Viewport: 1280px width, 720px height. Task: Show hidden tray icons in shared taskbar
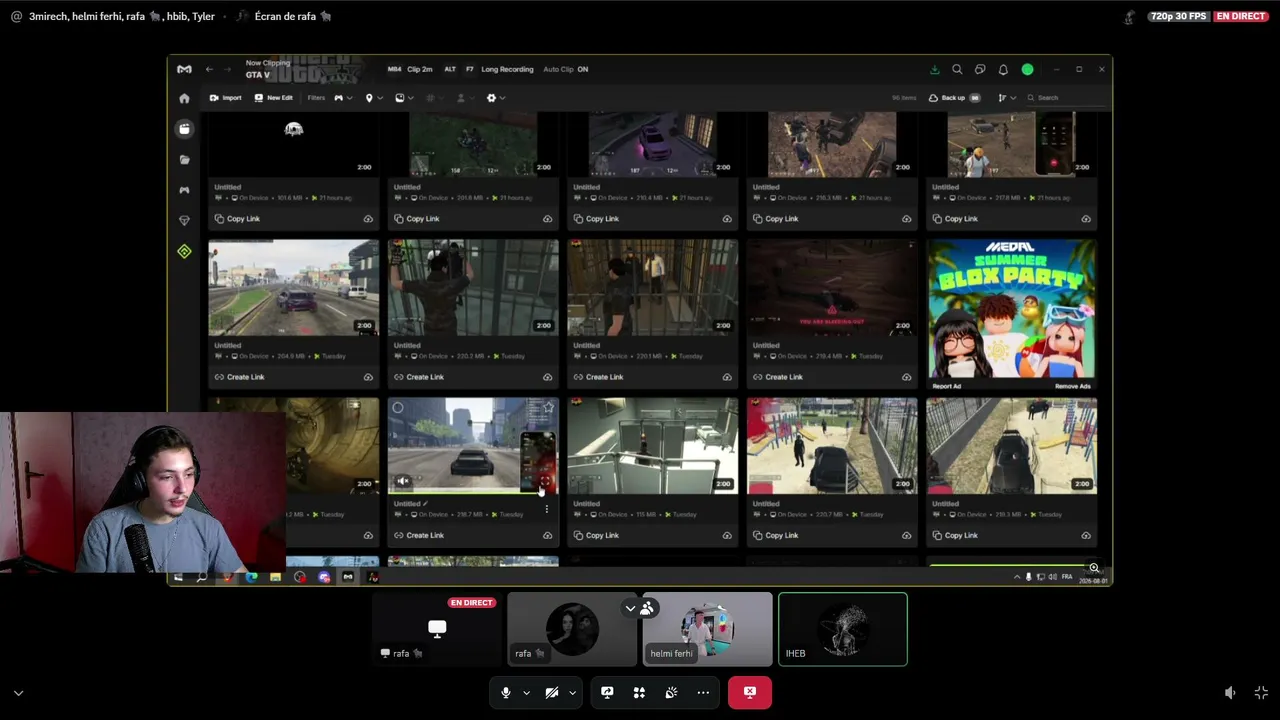[x=1017, y=577]
